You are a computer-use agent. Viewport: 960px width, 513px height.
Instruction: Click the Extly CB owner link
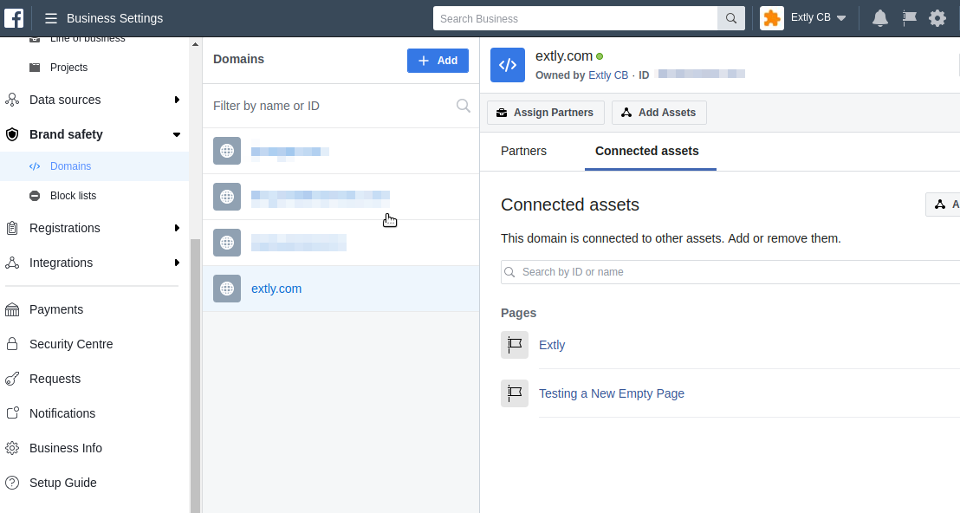[608, 75]
